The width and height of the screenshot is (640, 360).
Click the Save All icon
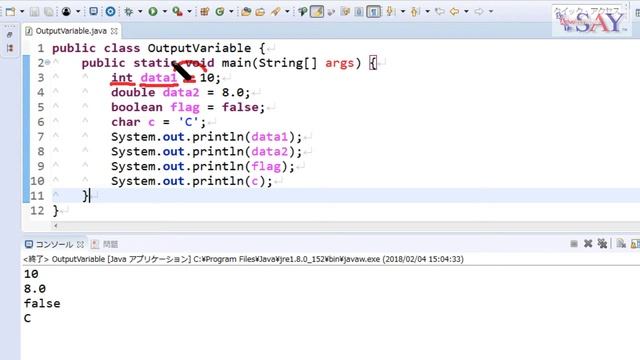pos(49,12)
